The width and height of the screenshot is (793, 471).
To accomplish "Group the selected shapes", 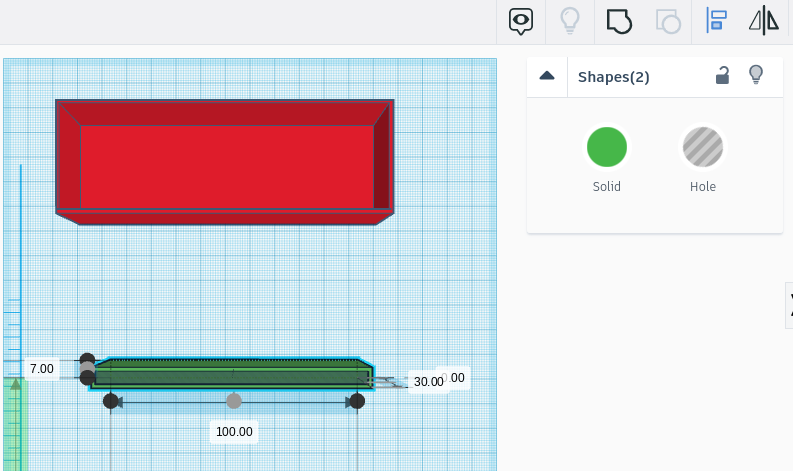I will (619, 21).
